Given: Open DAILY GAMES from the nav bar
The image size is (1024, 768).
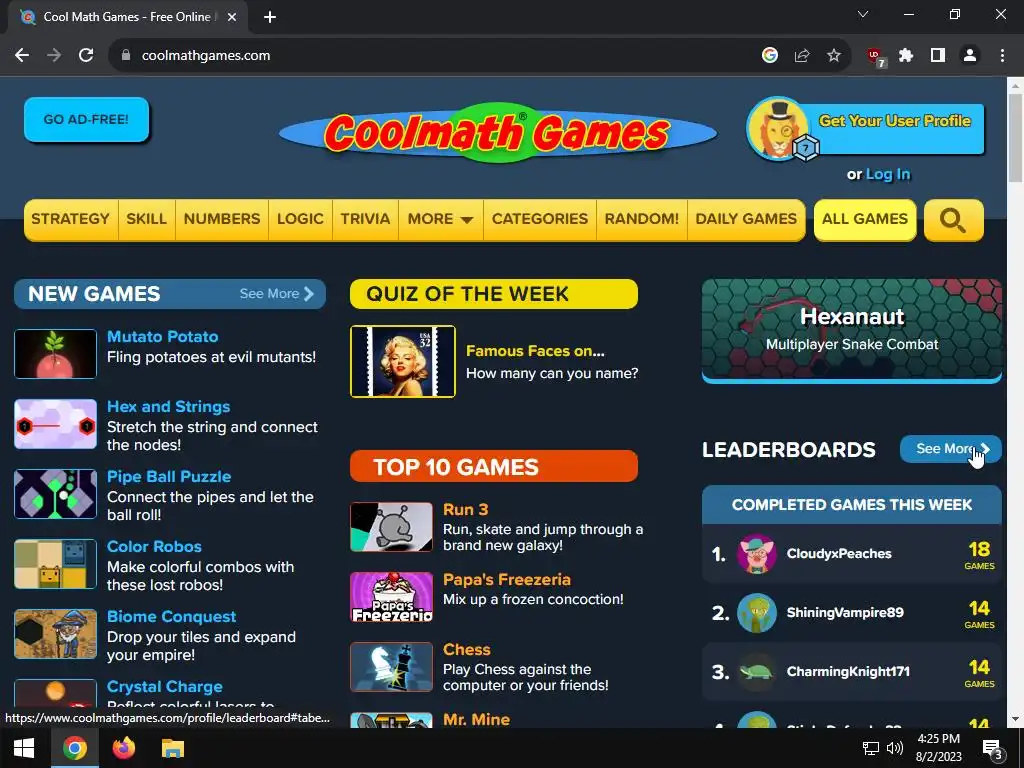Looking at the screenshot, I should tap(746, 219).
